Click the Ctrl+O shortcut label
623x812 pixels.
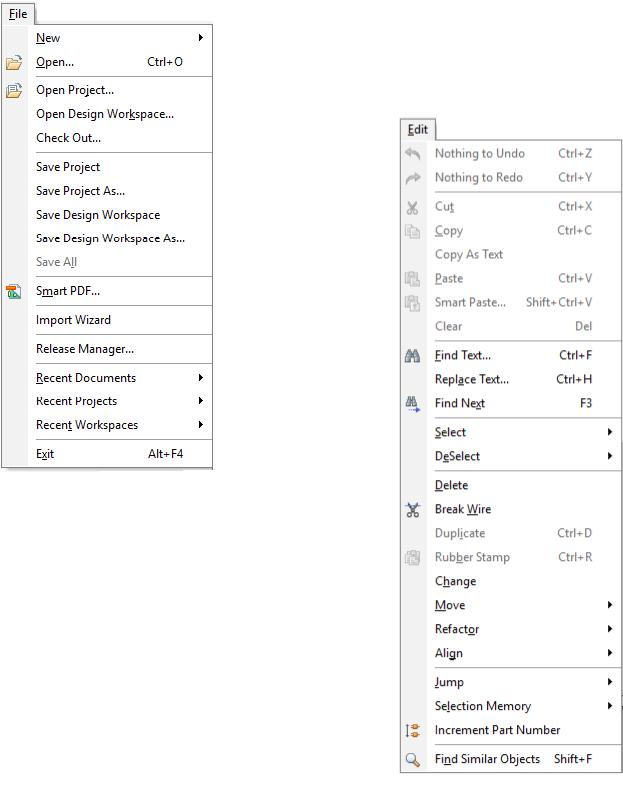(165, 62)
